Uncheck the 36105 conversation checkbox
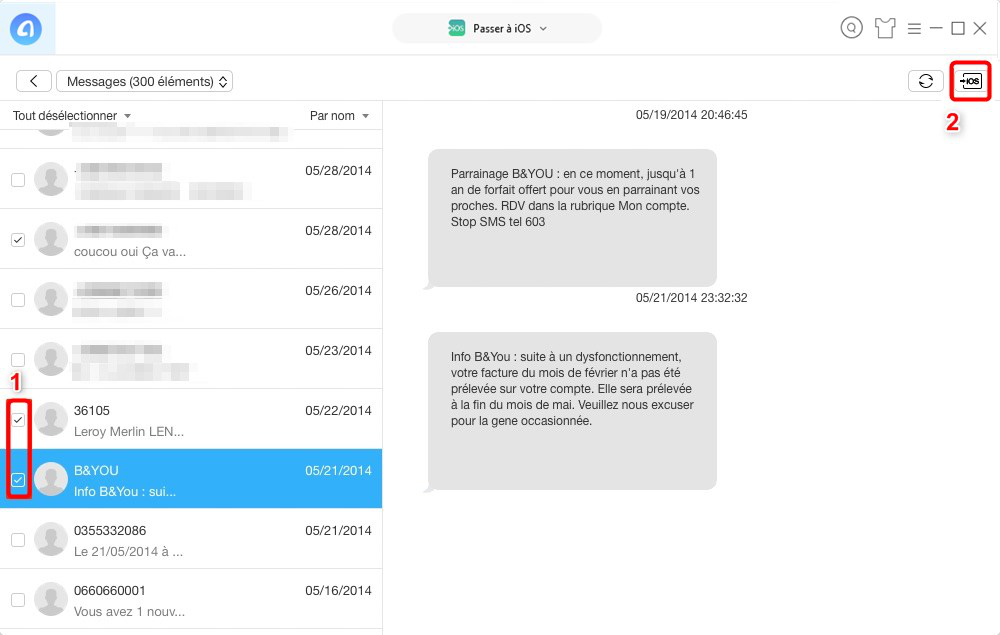This screenshot has height=635, width=1000. [x=17, y=419]
